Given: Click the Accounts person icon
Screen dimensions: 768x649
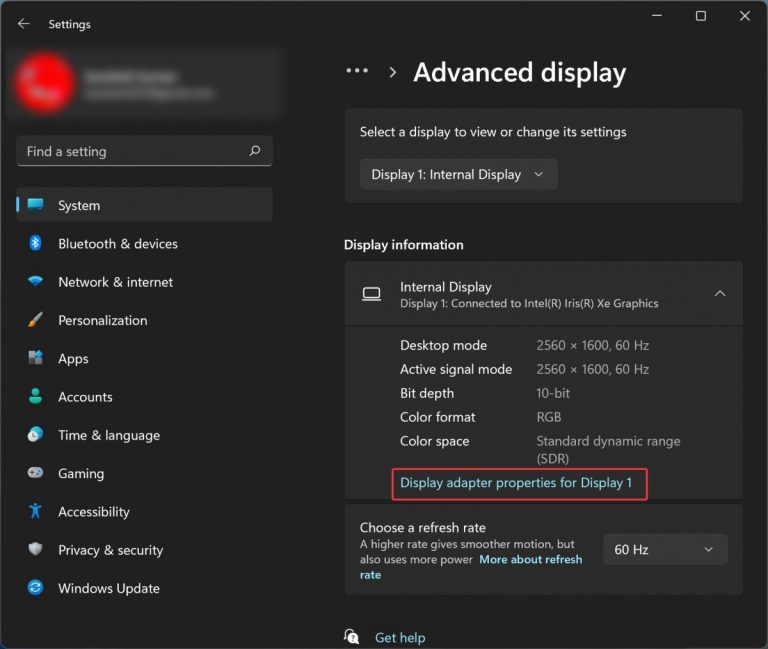Looking at the screenshot, I should (35, 397).
